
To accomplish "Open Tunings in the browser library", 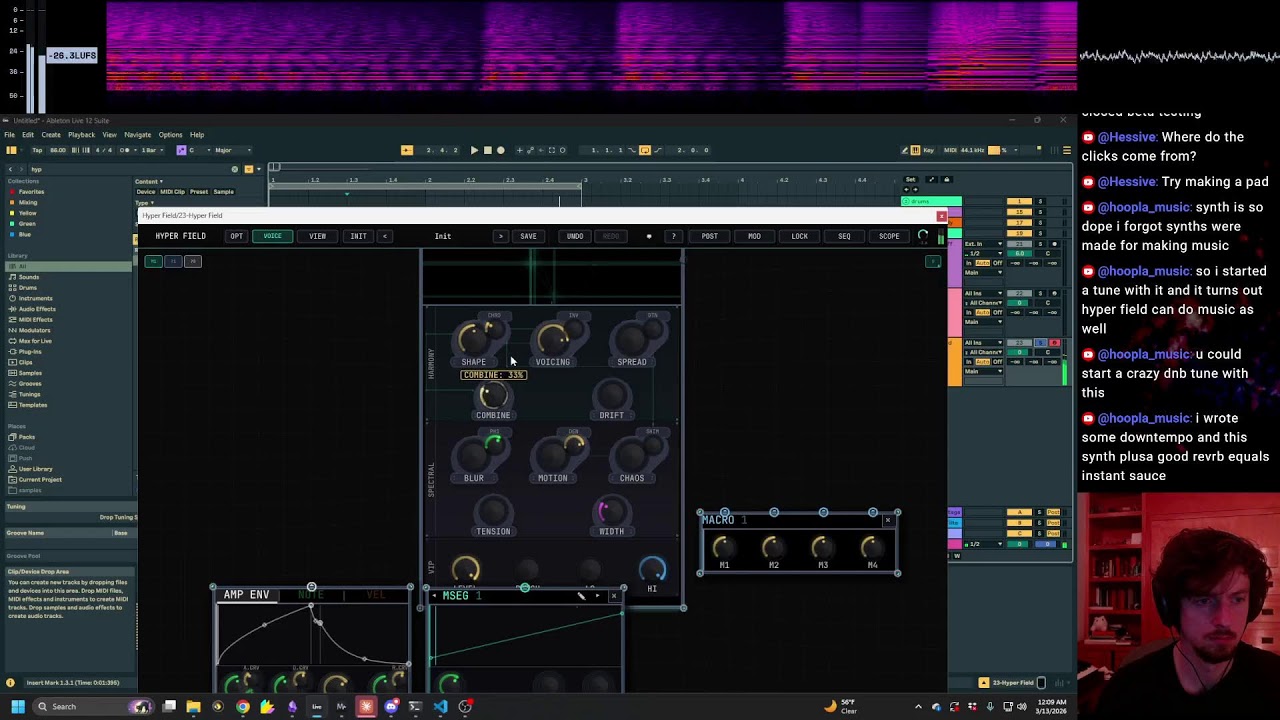I will (x=29, y=394).
